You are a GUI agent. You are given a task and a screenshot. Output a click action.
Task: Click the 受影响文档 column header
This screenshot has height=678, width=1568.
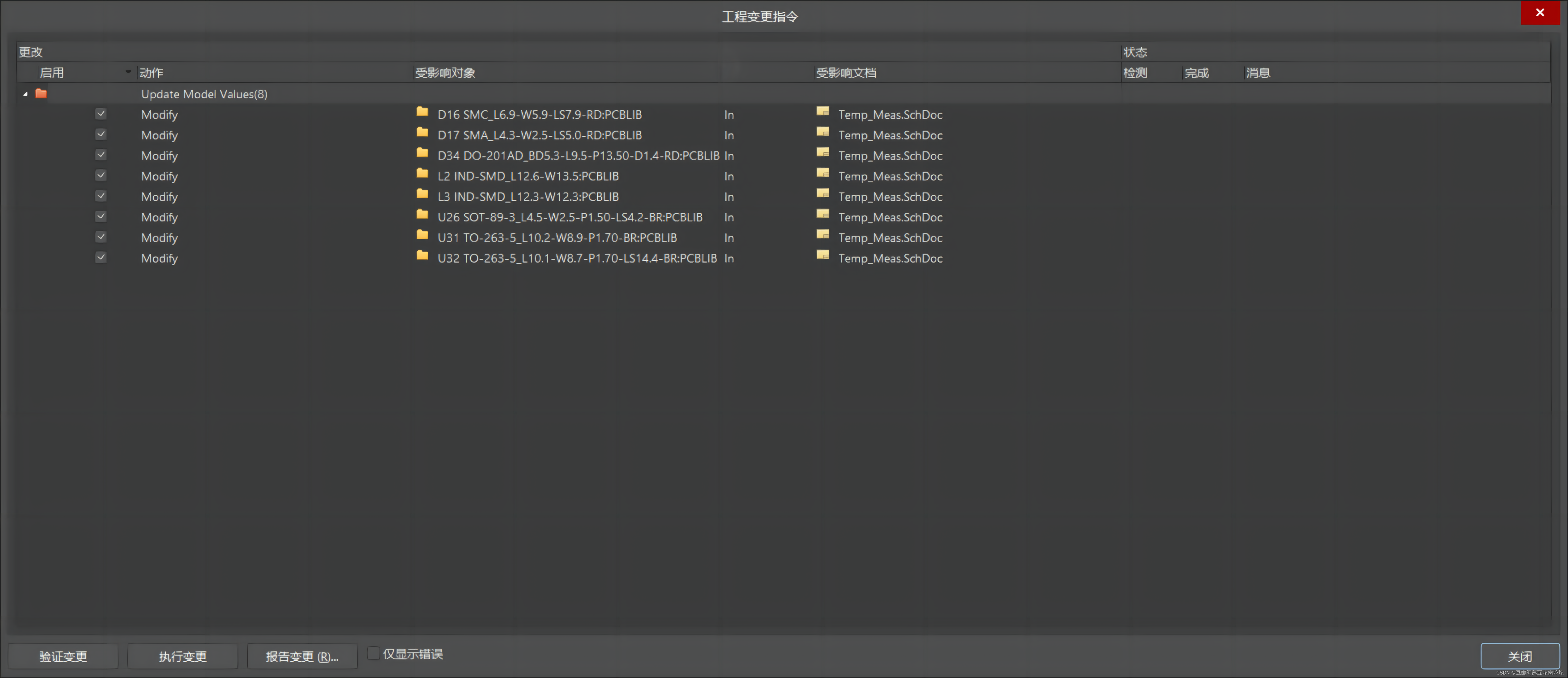click(x=845, y=72)
